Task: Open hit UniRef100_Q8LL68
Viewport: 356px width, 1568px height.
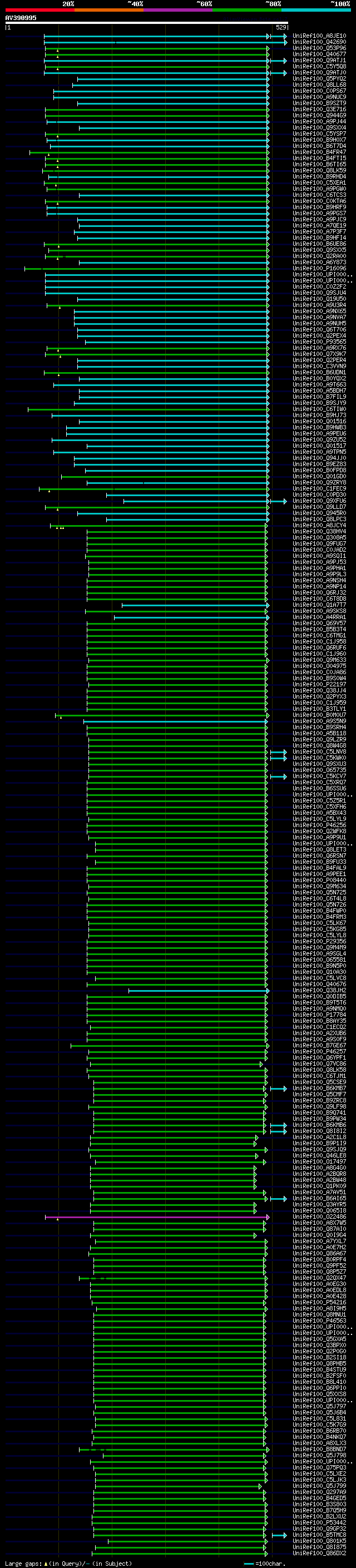Action: pyautogui.click(x=319, y=85)
